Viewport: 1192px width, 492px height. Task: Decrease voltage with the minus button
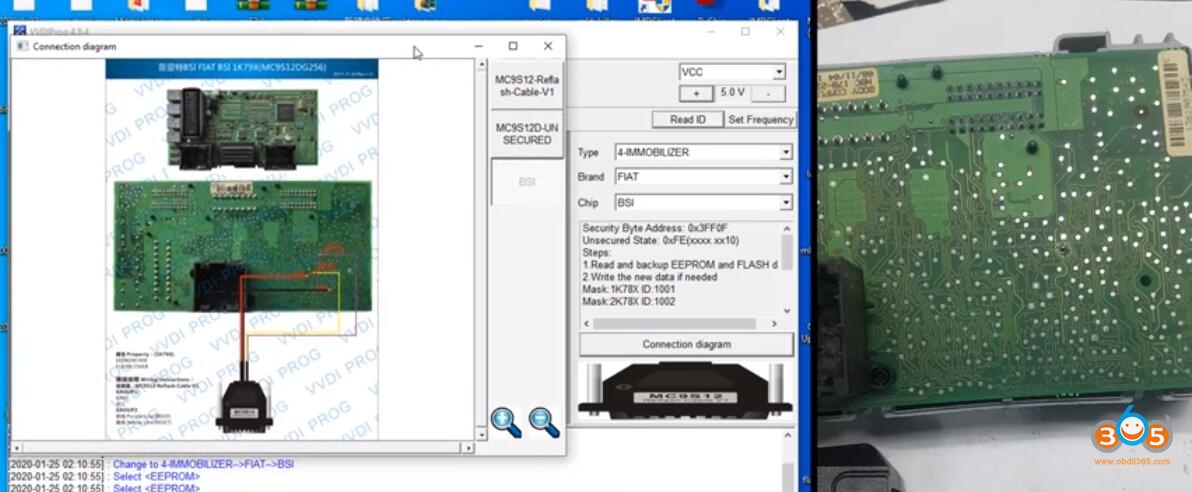tap(768, 94)
